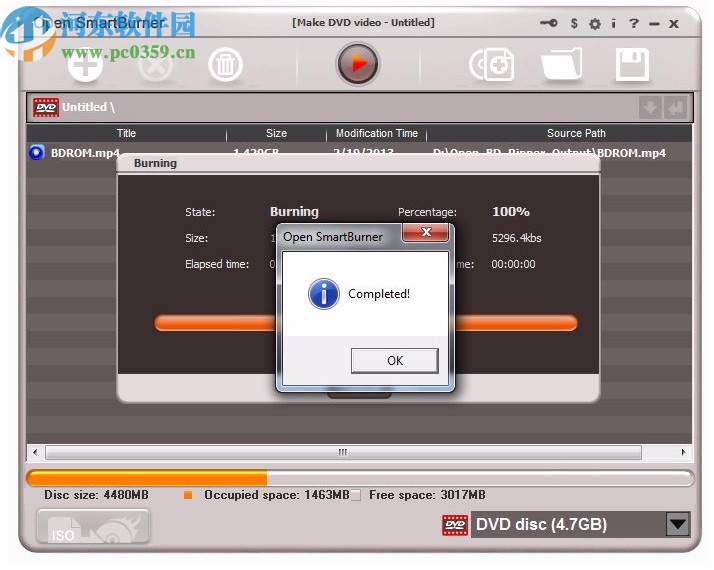
Task: Sort by the Size column header
Action: click(x=276, y=133)
